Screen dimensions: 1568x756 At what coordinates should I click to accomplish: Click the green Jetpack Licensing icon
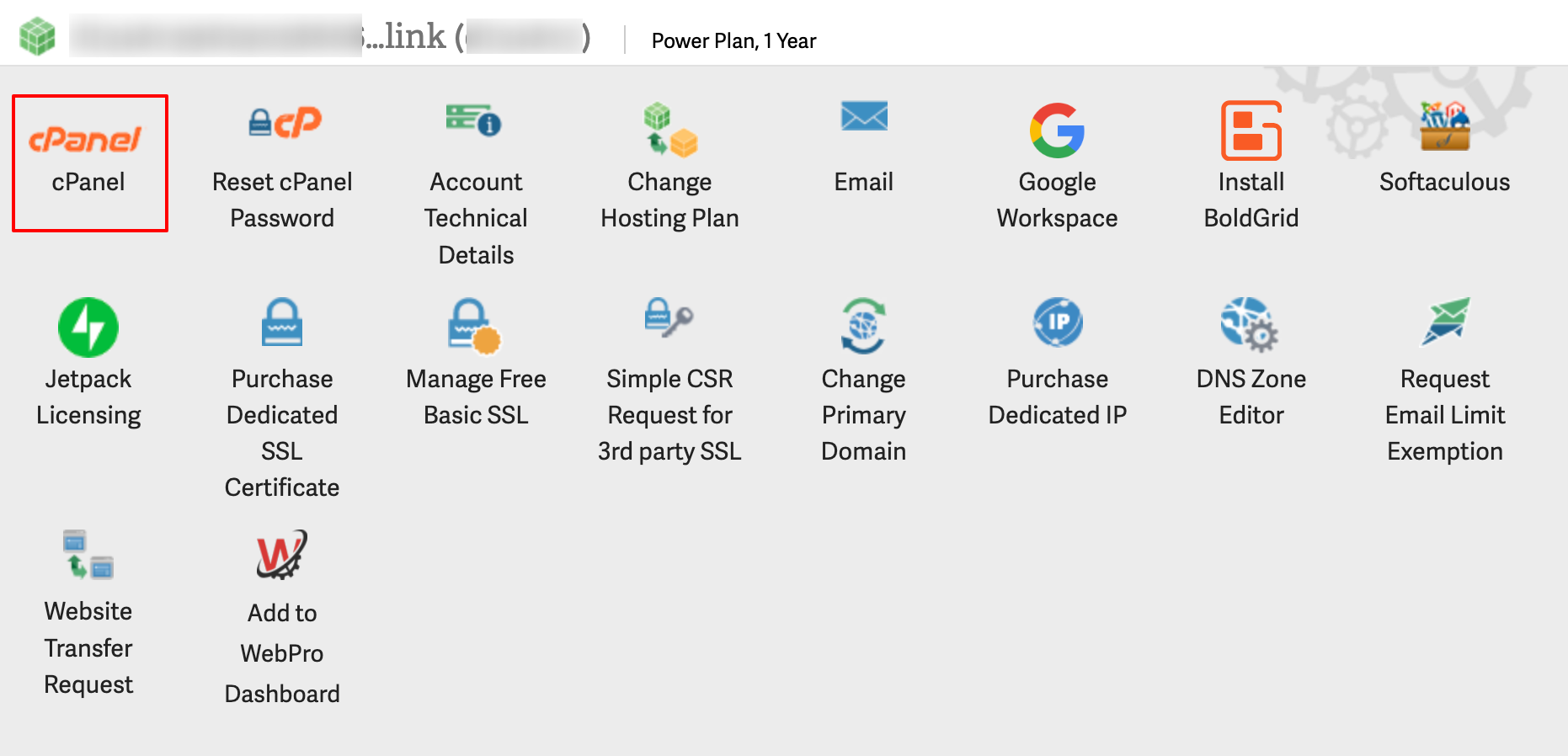point(88,327)
